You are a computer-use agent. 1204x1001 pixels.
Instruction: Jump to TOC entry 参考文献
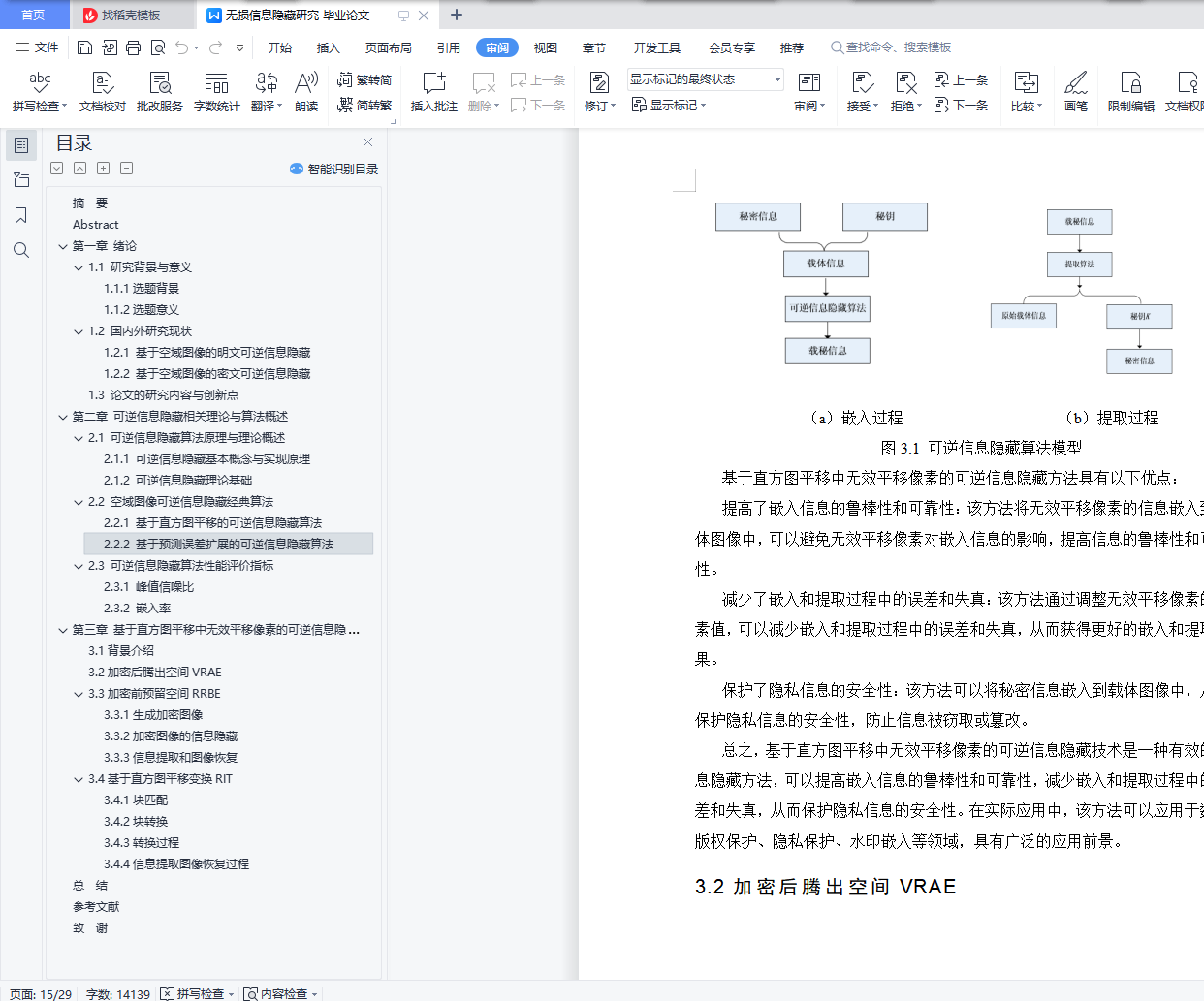pos(96,907)
